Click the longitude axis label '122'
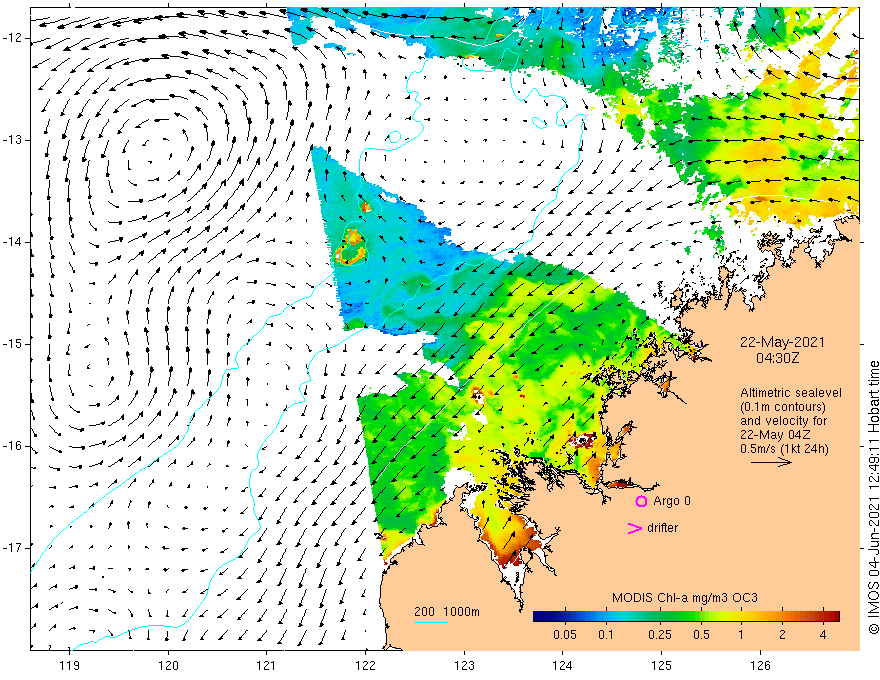Image resolution: width=880 pixels, height=680 pixels. (x=365, y=665)
